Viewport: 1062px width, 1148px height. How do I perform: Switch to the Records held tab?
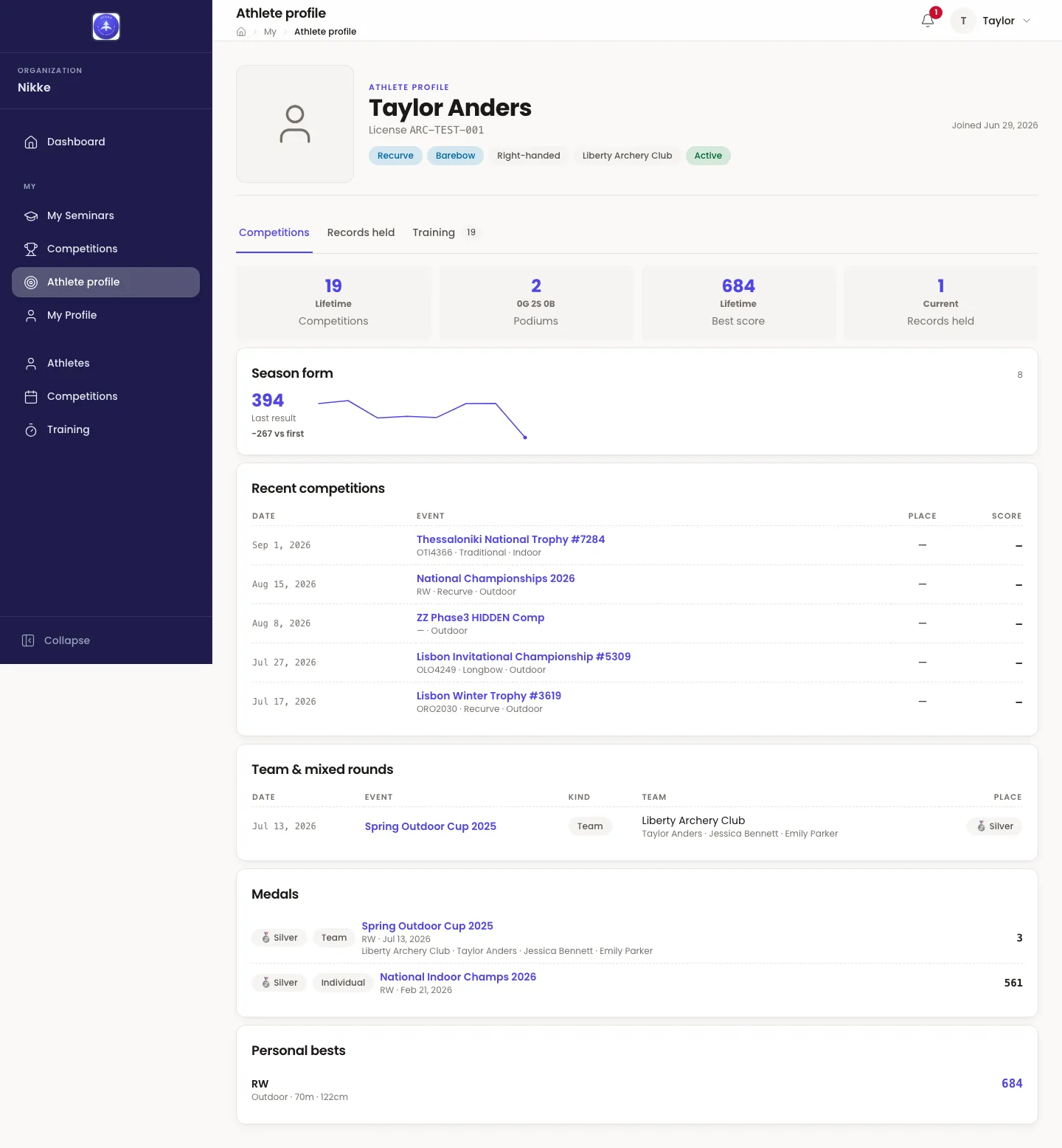[361, 232]
